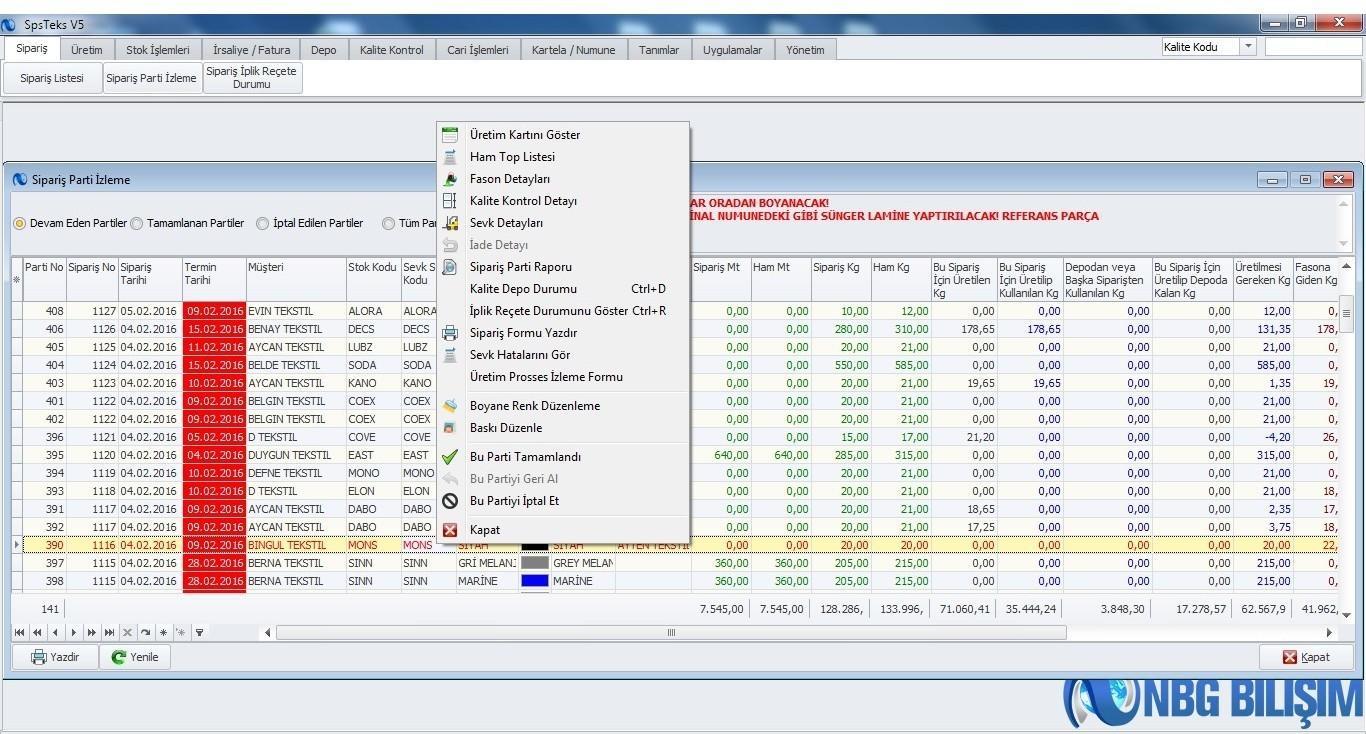This screenshot has height=734, width=1366.
Task: Choose Ham Top Listesi in the context menu
Action: tap(562, 157)
